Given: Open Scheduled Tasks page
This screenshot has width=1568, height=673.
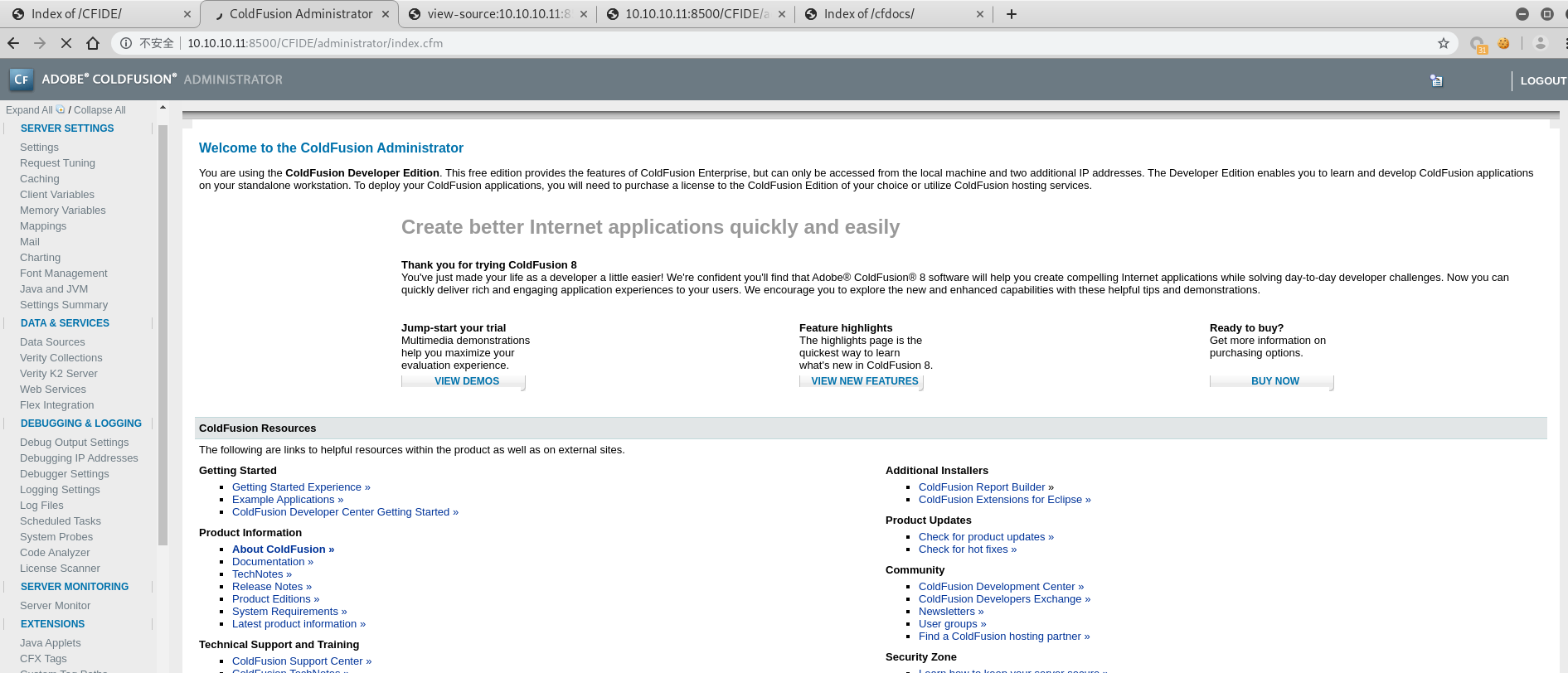Looking at the screenshot, I should coord(61,521).
